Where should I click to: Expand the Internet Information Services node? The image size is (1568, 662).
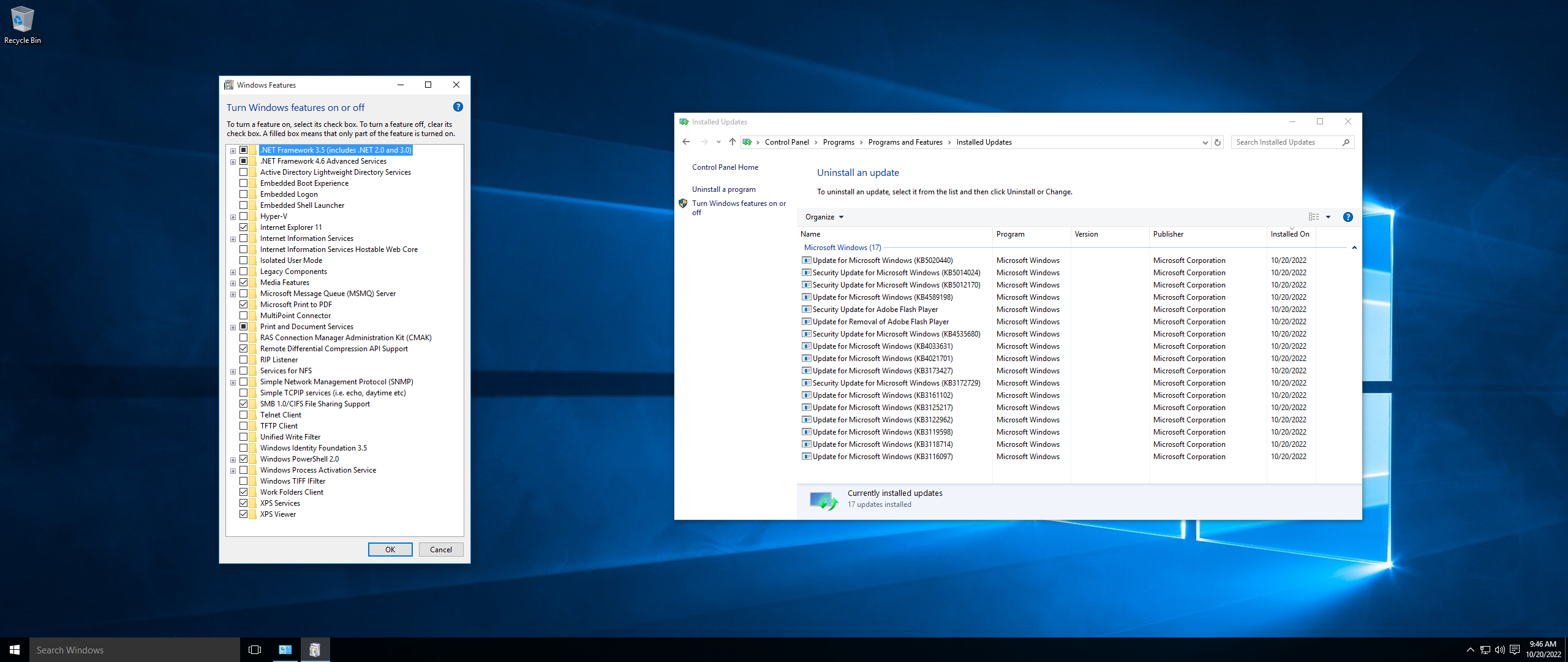point(233,239)
